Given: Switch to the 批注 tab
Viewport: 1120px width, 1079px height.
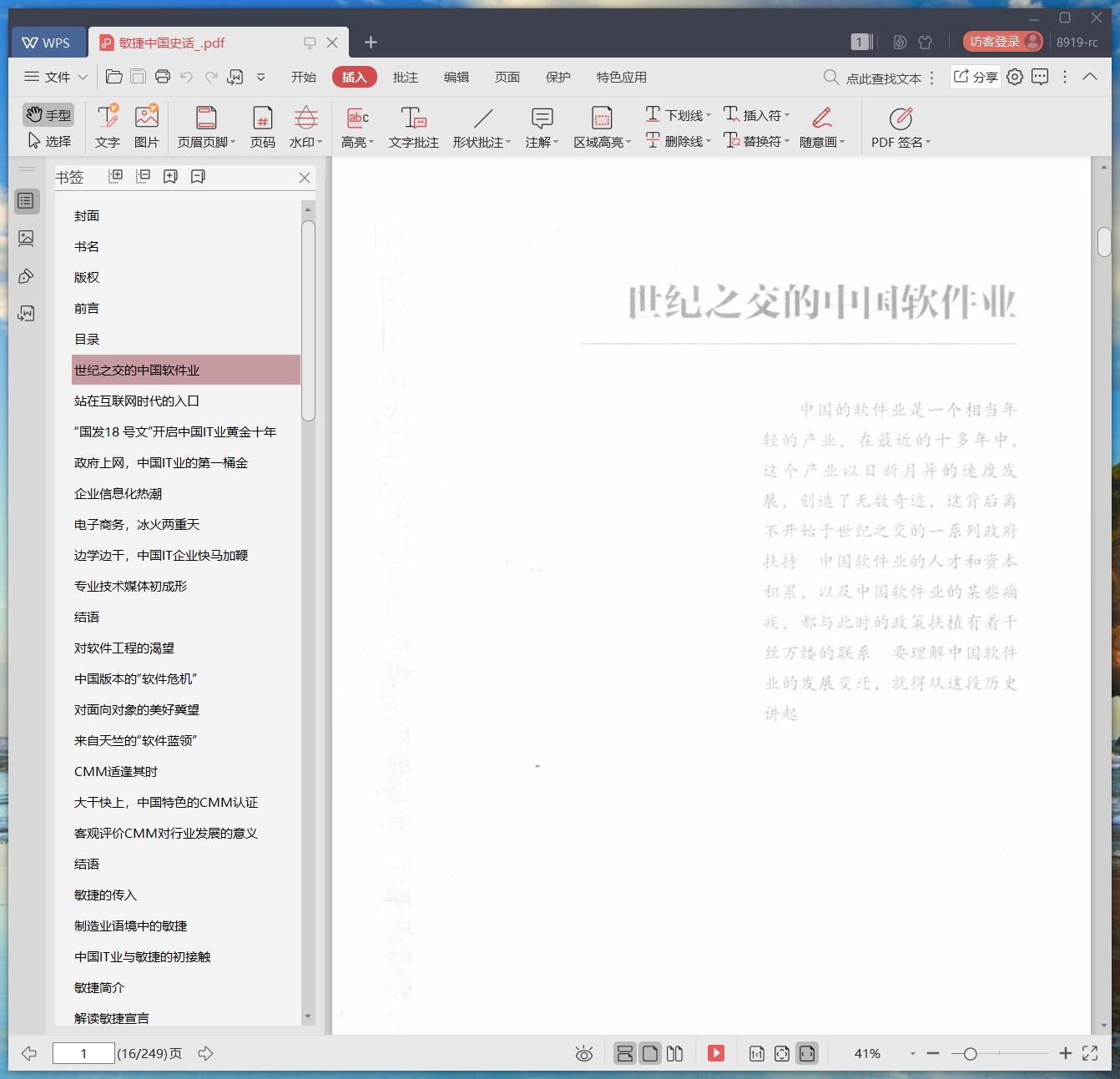Looking at the screenshot, I should [406, 77].
